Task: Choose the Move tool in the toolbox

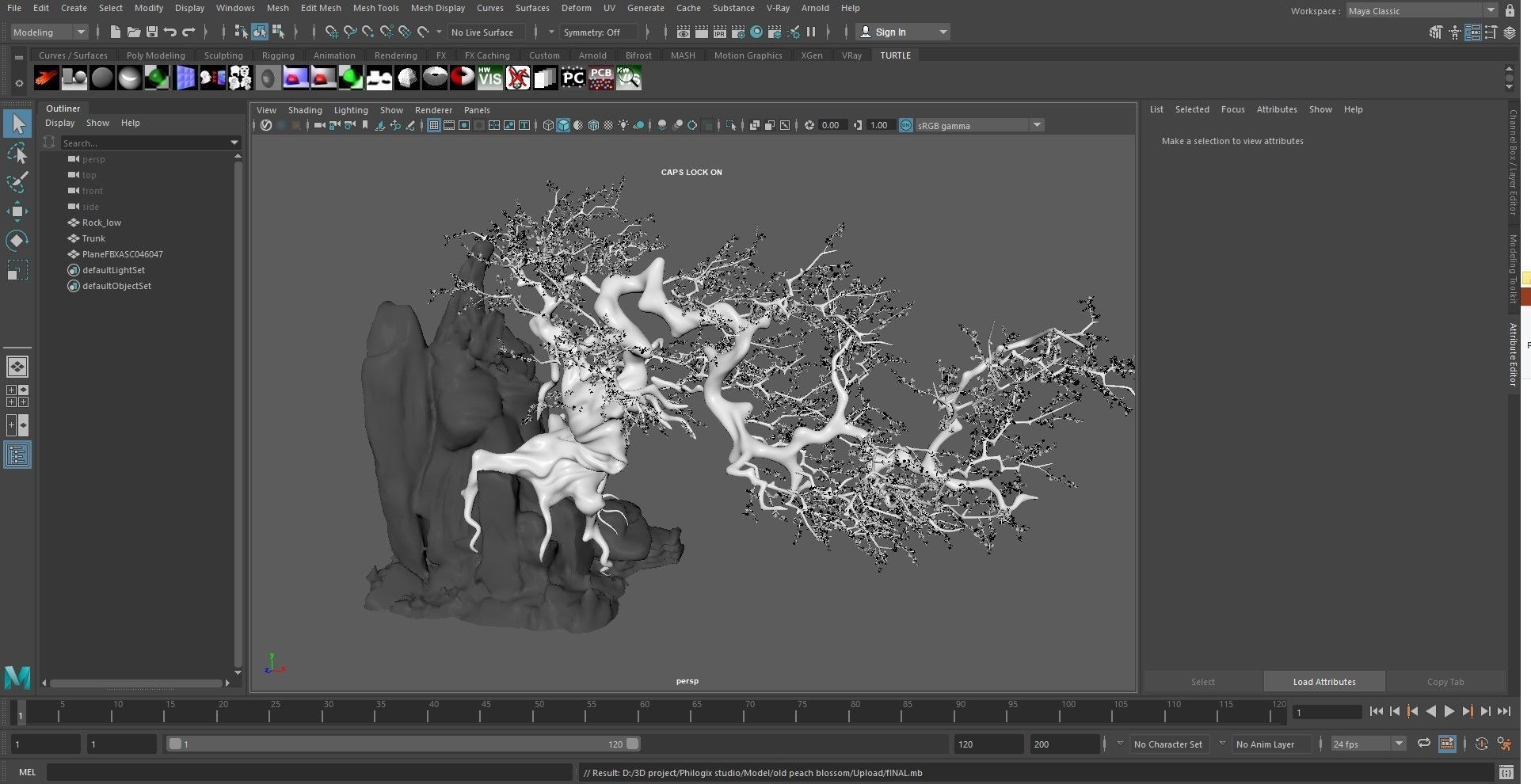Action: 17,211
